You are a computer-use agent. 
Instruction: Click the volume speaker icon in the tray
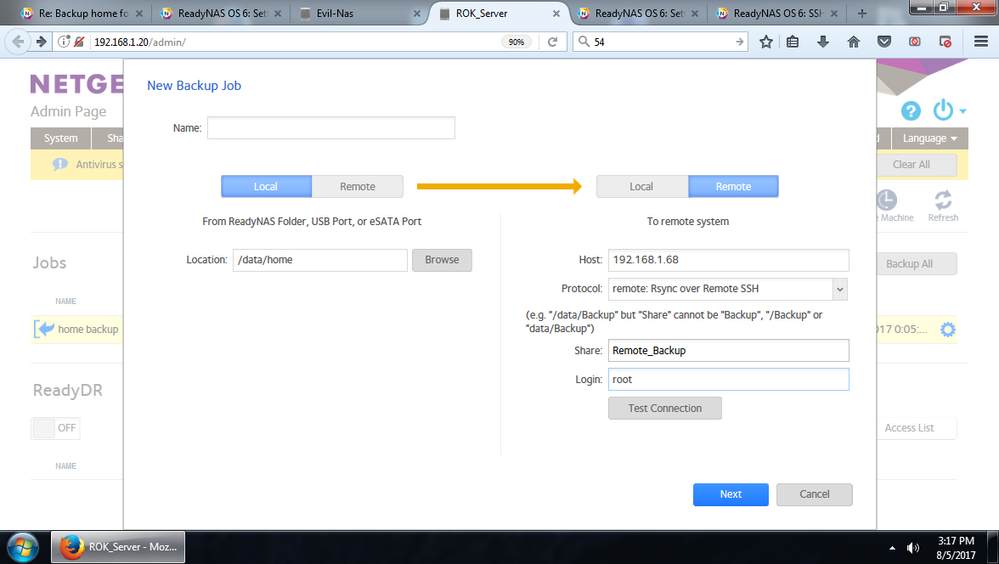913,547
